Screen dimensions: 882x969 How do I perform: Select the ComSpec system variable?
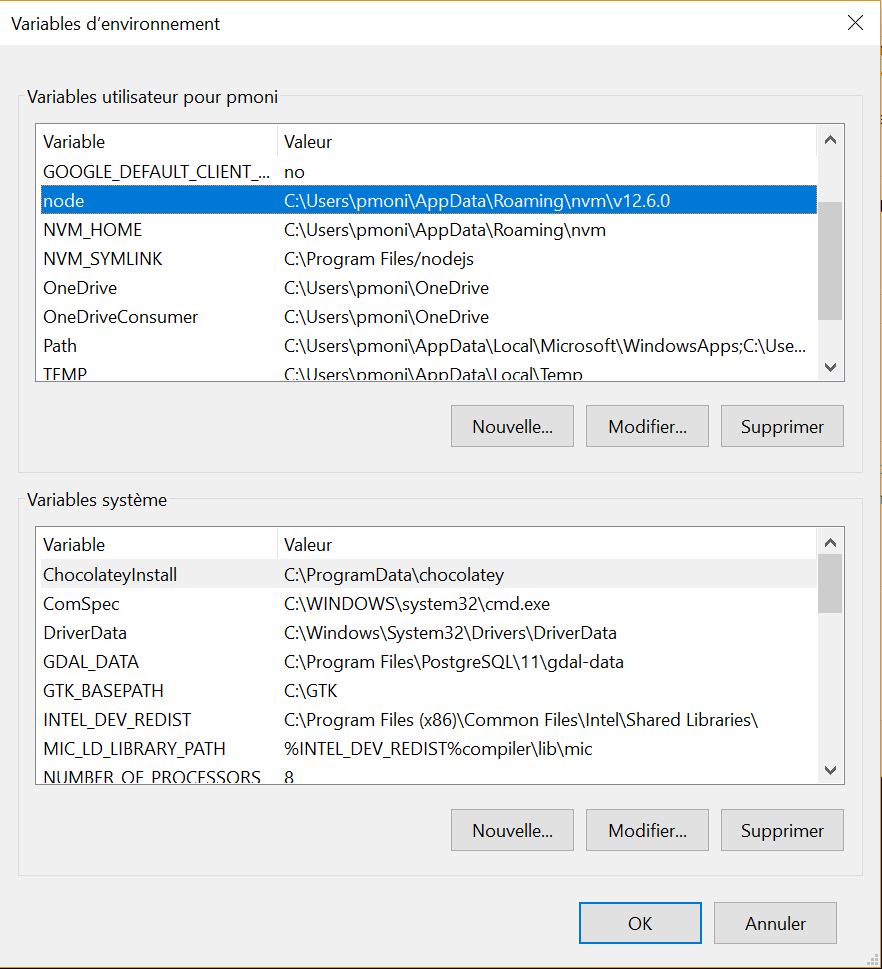click(x=429, y=603)
